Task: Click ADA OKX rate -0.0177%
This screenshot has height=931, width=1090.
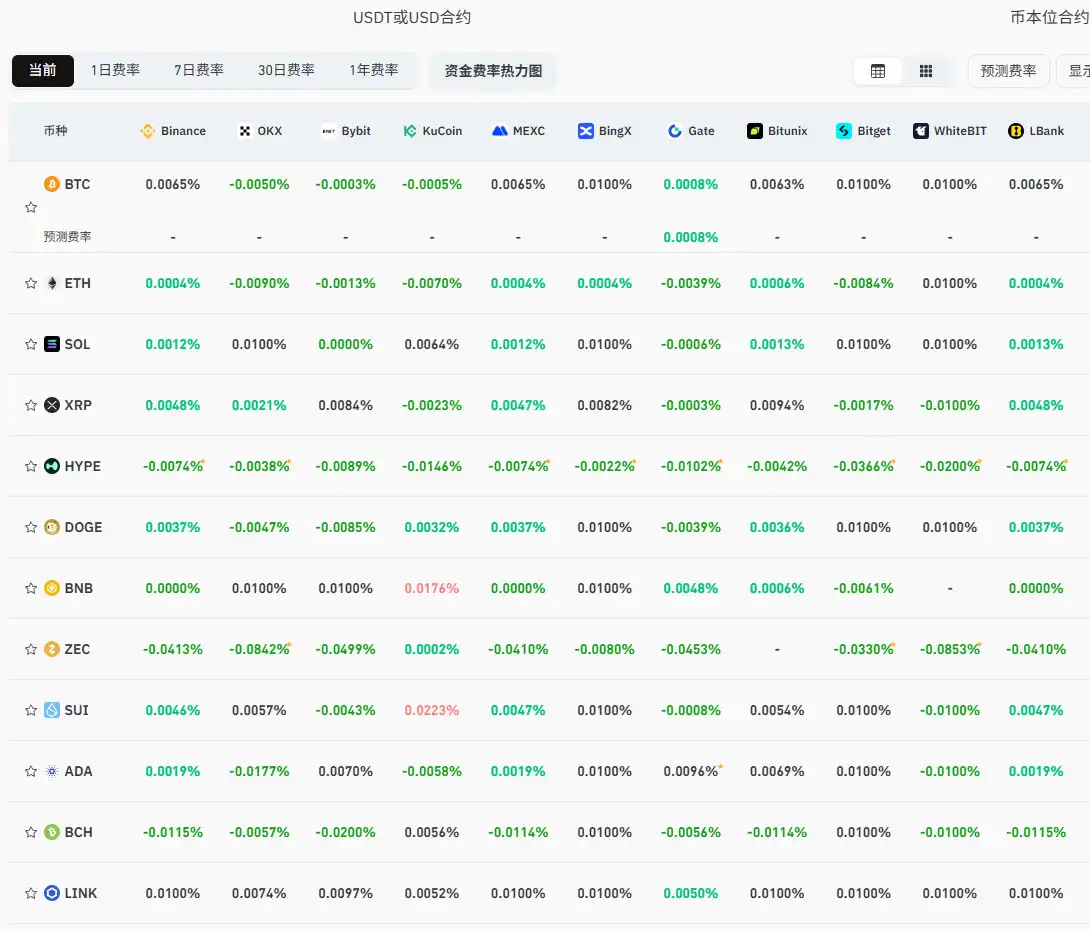Action: (x=259, y=771)
